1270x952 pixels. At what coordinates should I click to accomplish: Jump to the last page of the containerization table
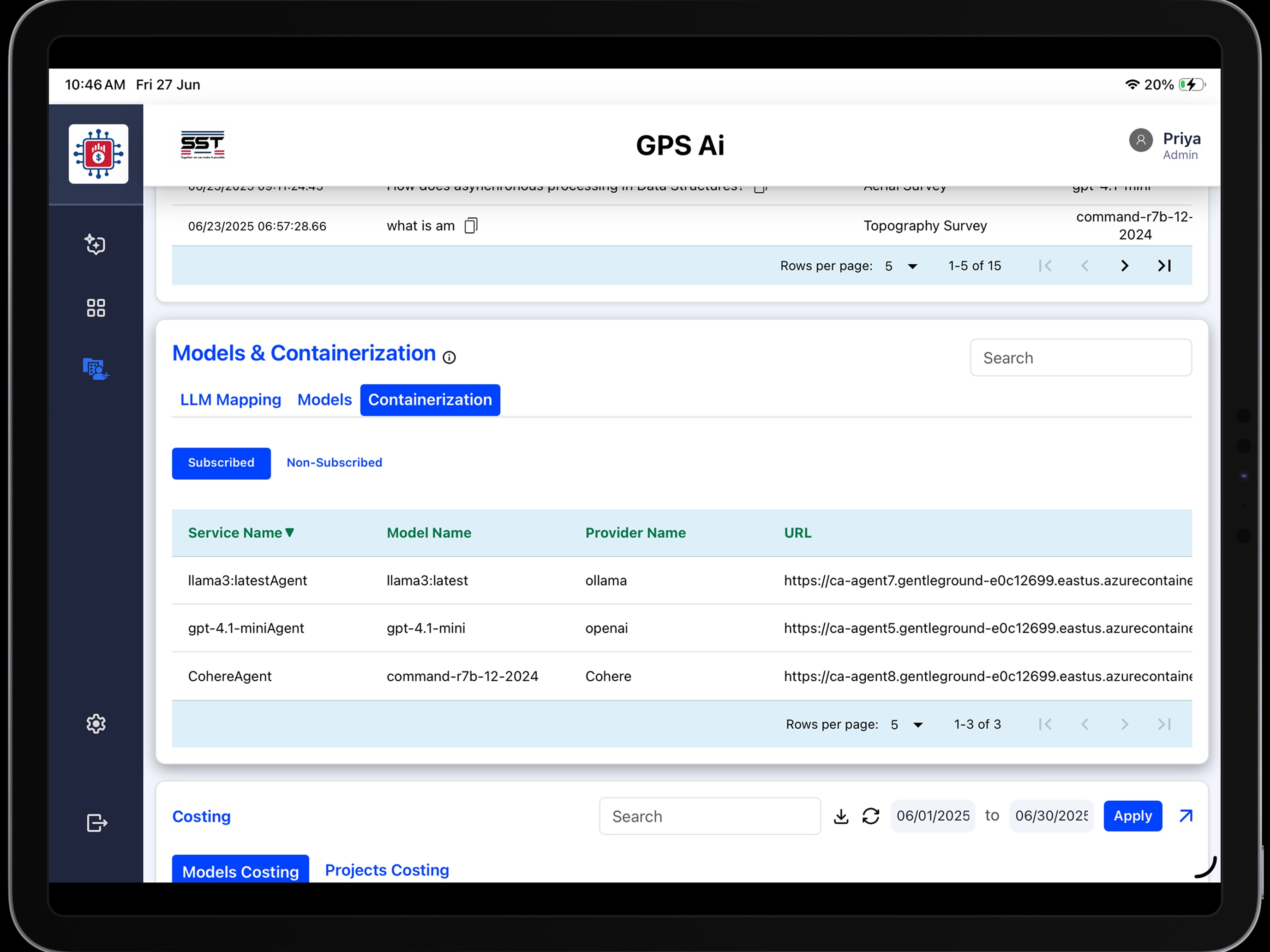pos(1164,724)
